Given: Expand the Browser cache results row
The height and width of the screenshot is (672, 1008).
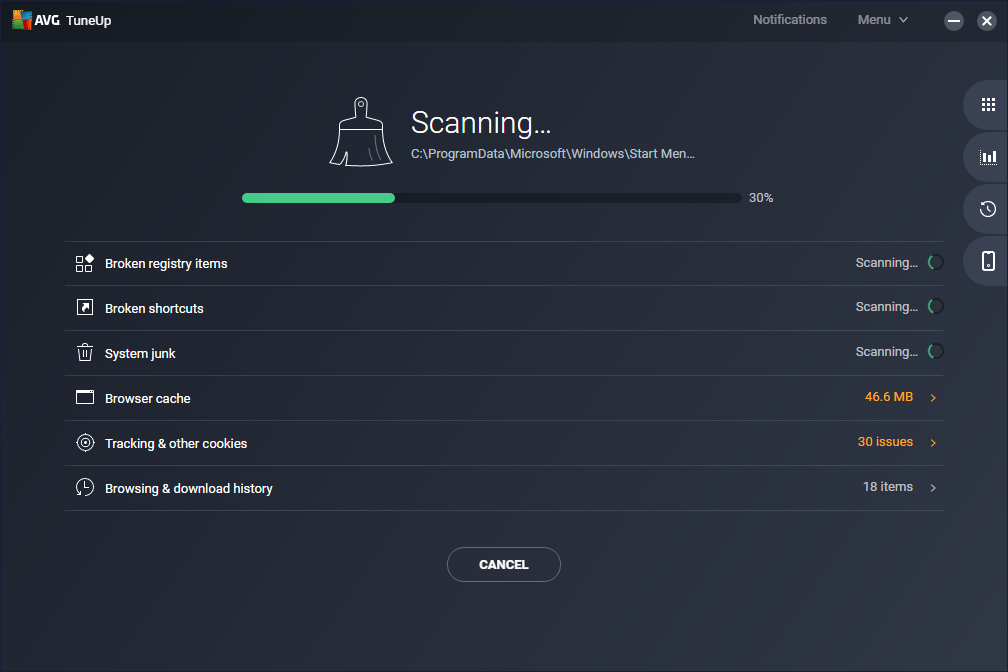Looking at the screenshot, I should pos(932,396).
